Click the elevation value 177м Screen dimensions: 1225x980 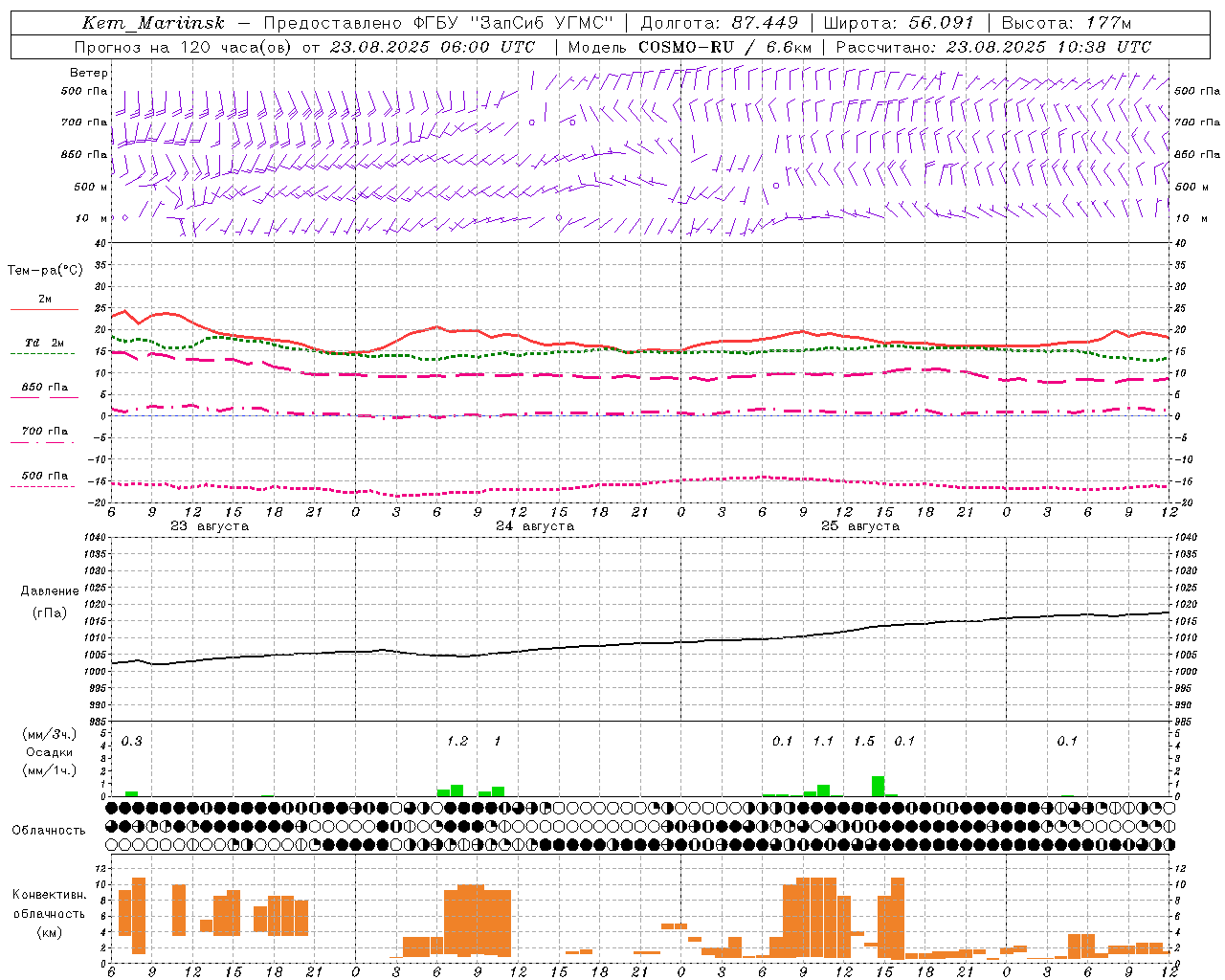point(1108,23)
